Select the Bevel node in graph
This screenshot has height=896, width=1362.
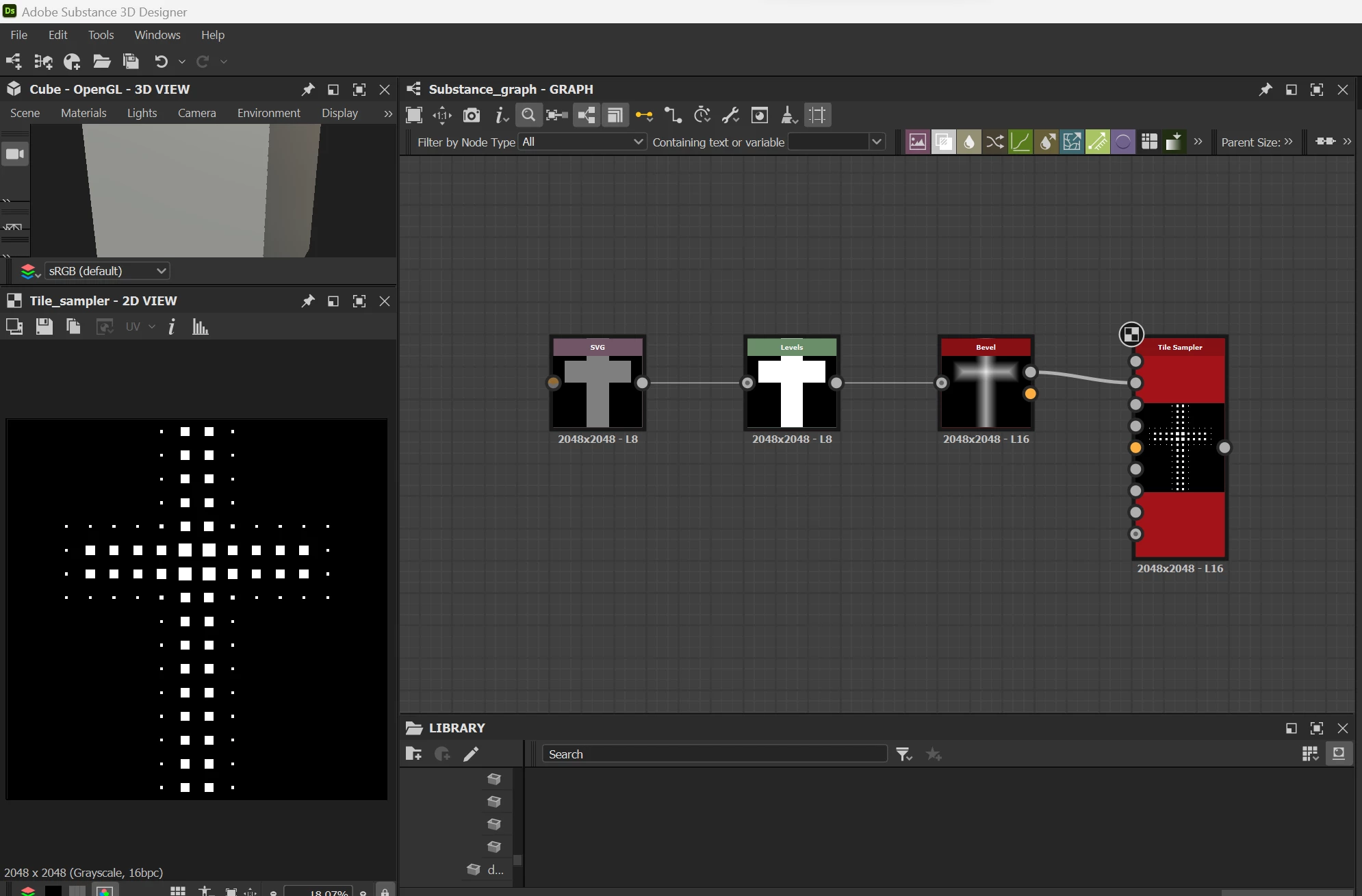pyautogui.click(x=986, y=387)
